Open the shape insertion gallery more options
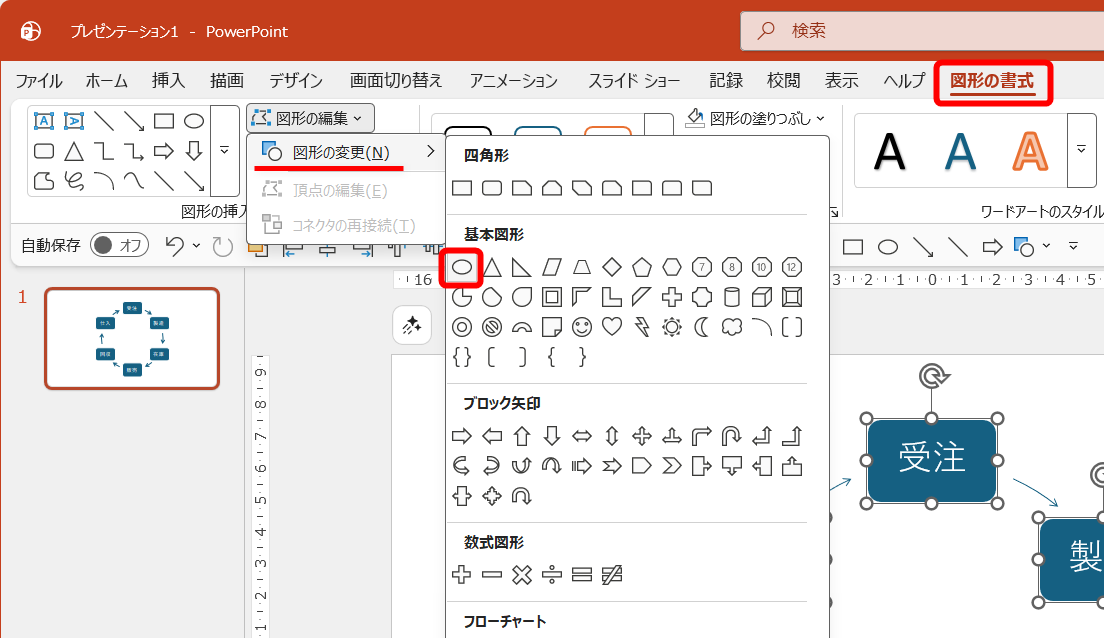Viewport: 1104px width, 638px height. [225, 151]
